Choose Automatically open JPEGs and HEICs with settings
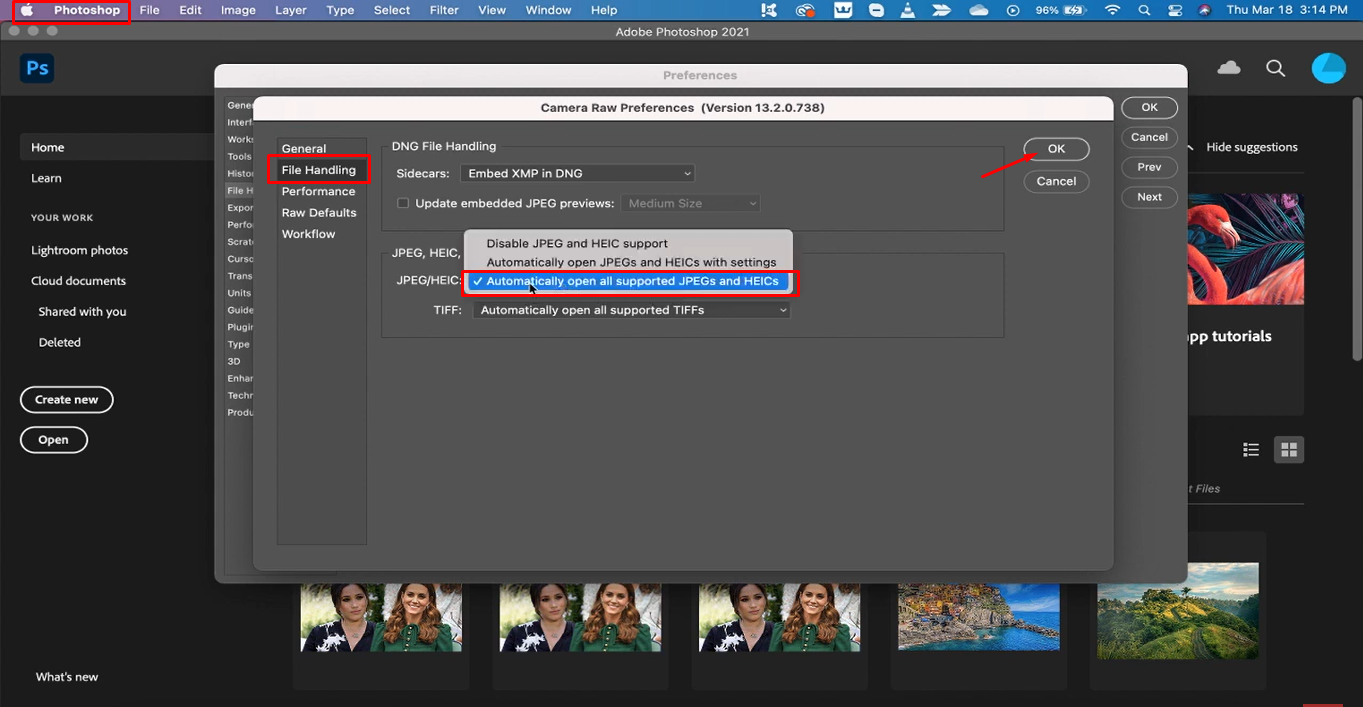 (x=629, y=262)
